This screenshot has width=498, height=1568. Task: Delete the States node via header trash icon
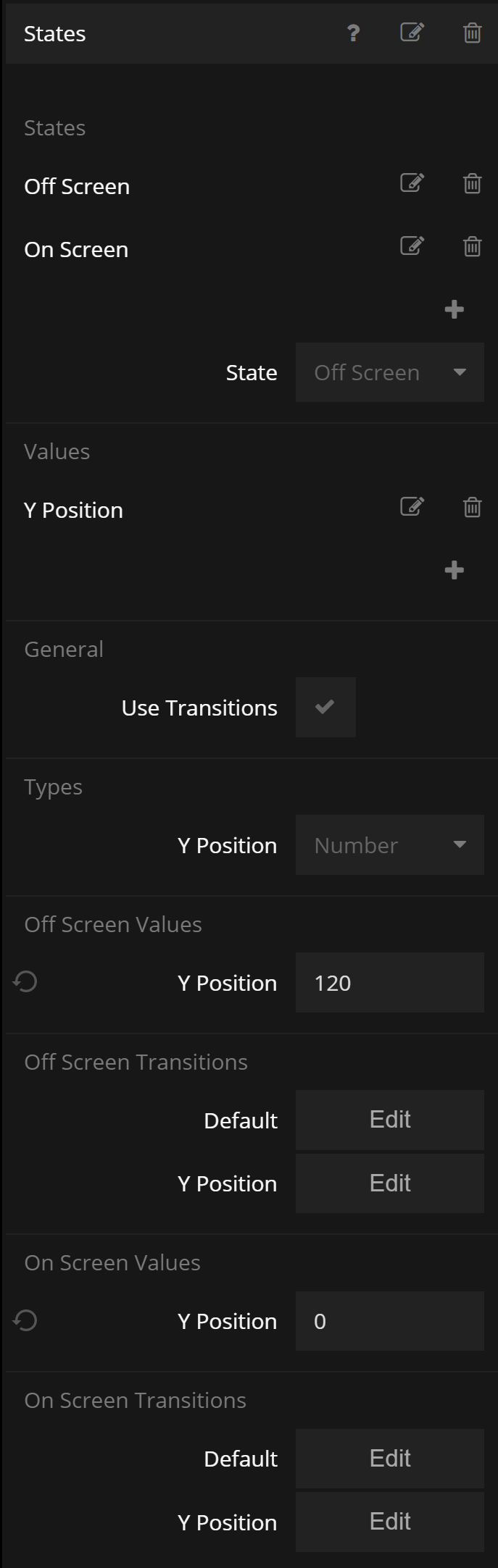click(x=472, y=33)
